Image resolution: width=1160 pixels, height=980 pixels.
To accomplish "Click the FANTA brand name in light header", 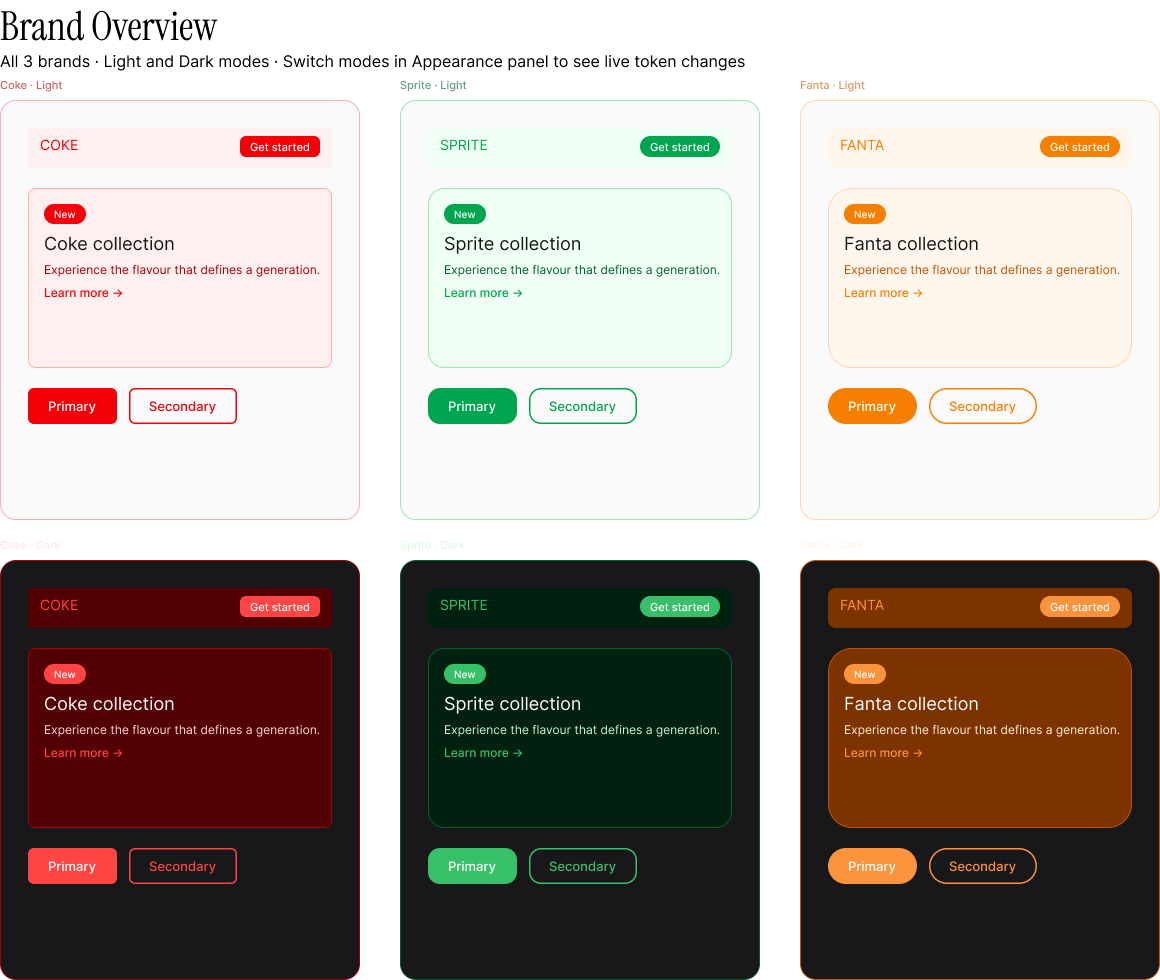I will [862, 146].
